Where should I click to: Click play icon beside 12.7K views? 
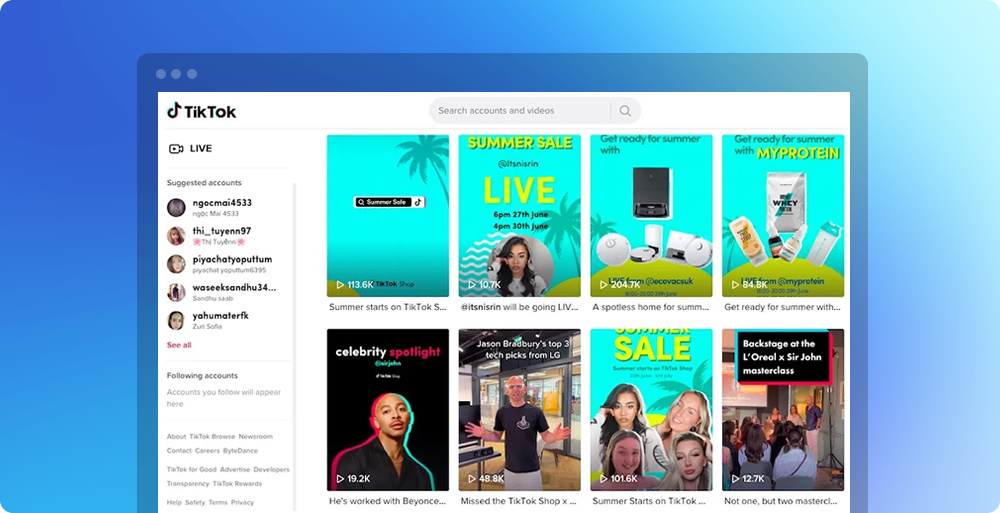coord(735,479)
